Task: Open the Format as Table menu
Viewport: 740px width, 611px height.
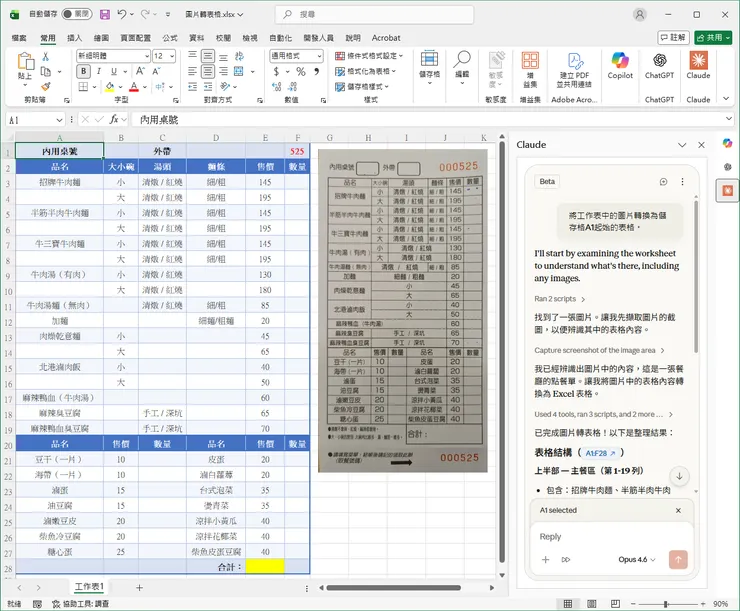Action: click(x=365, y=71)
